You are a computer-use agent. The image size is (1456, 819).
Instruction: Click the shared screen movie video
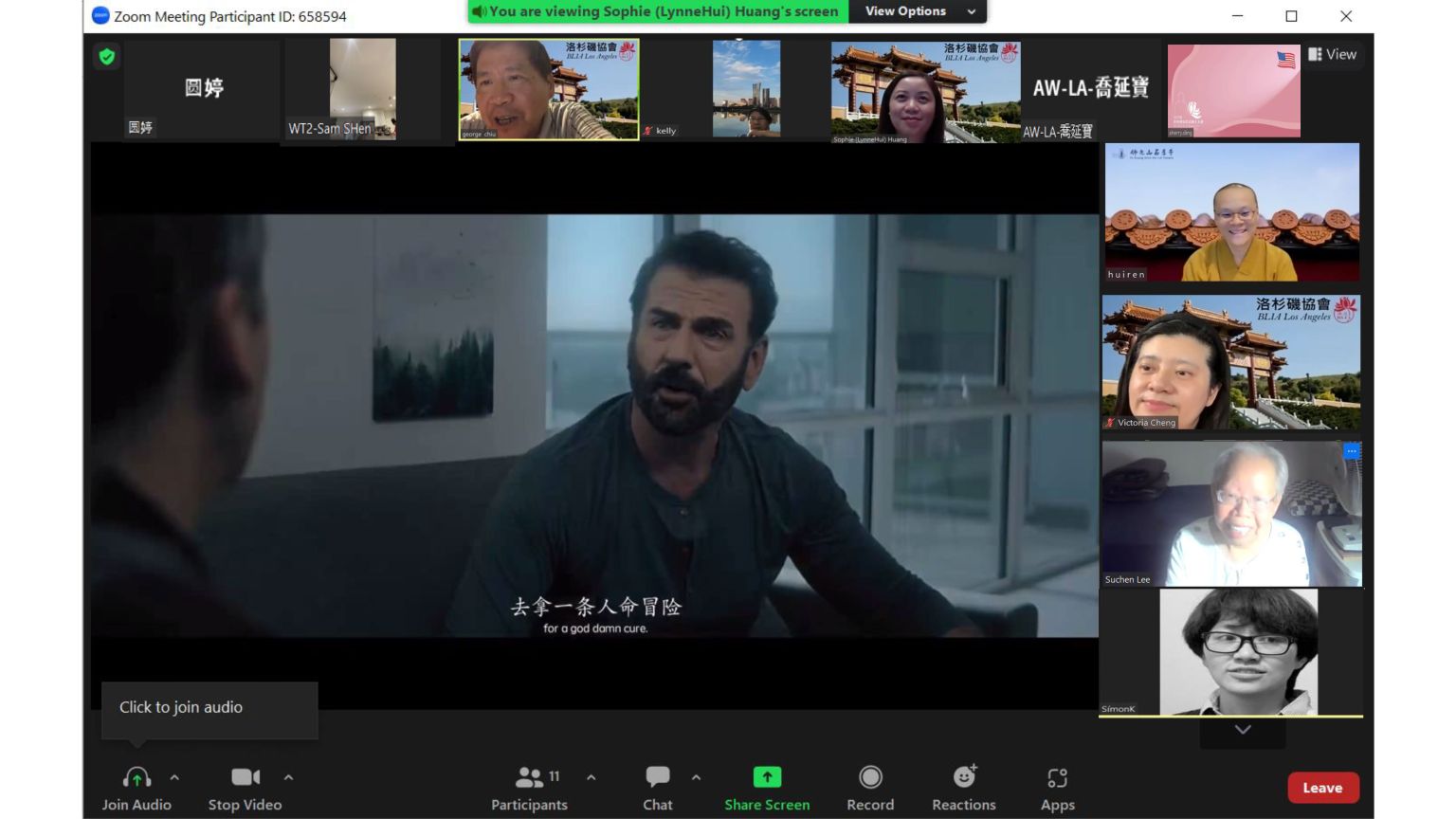(x=594, y=426)
